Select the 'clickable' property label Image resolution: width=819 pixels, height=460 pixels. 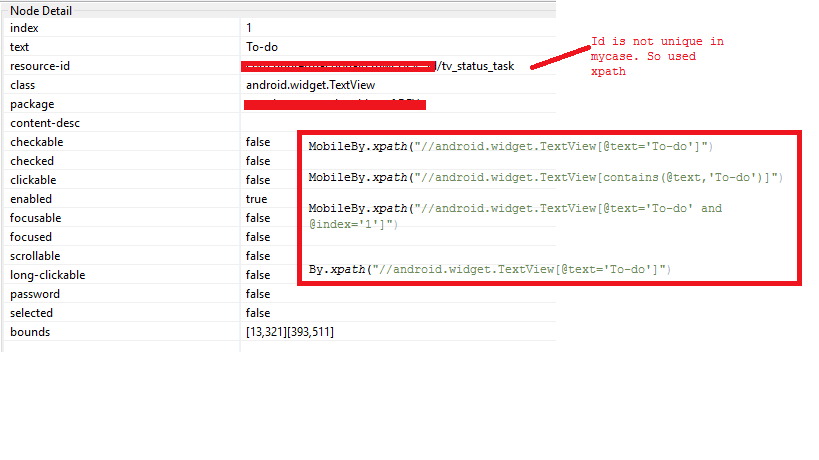click(x=33, y=180)
